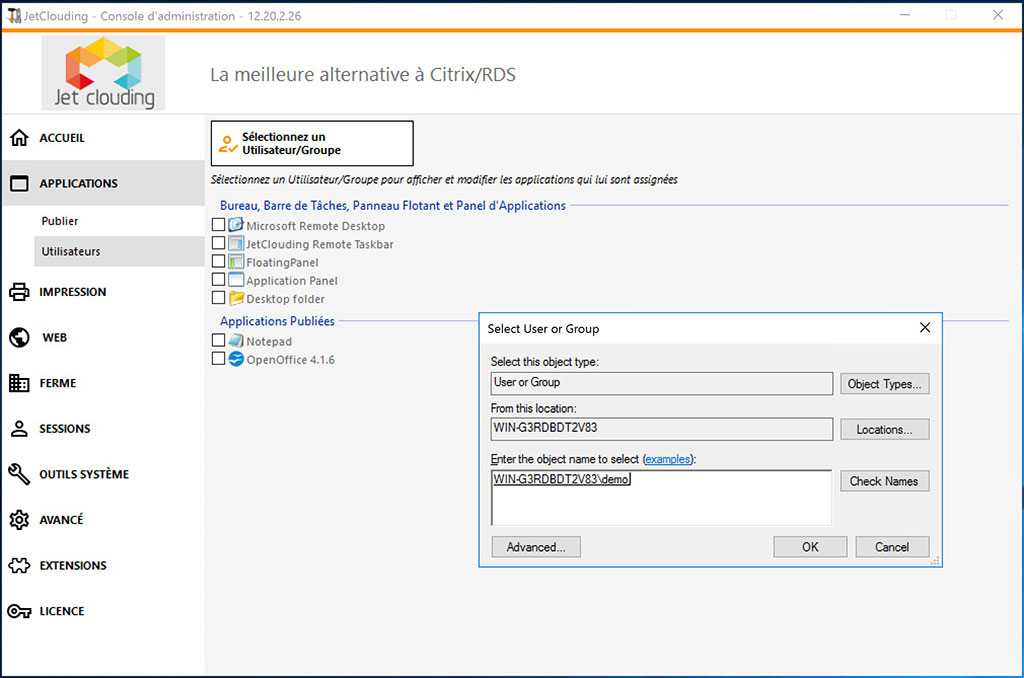Open the Object Types selector
This screenshot has width=1024, height=678.
tap(884, 384)
